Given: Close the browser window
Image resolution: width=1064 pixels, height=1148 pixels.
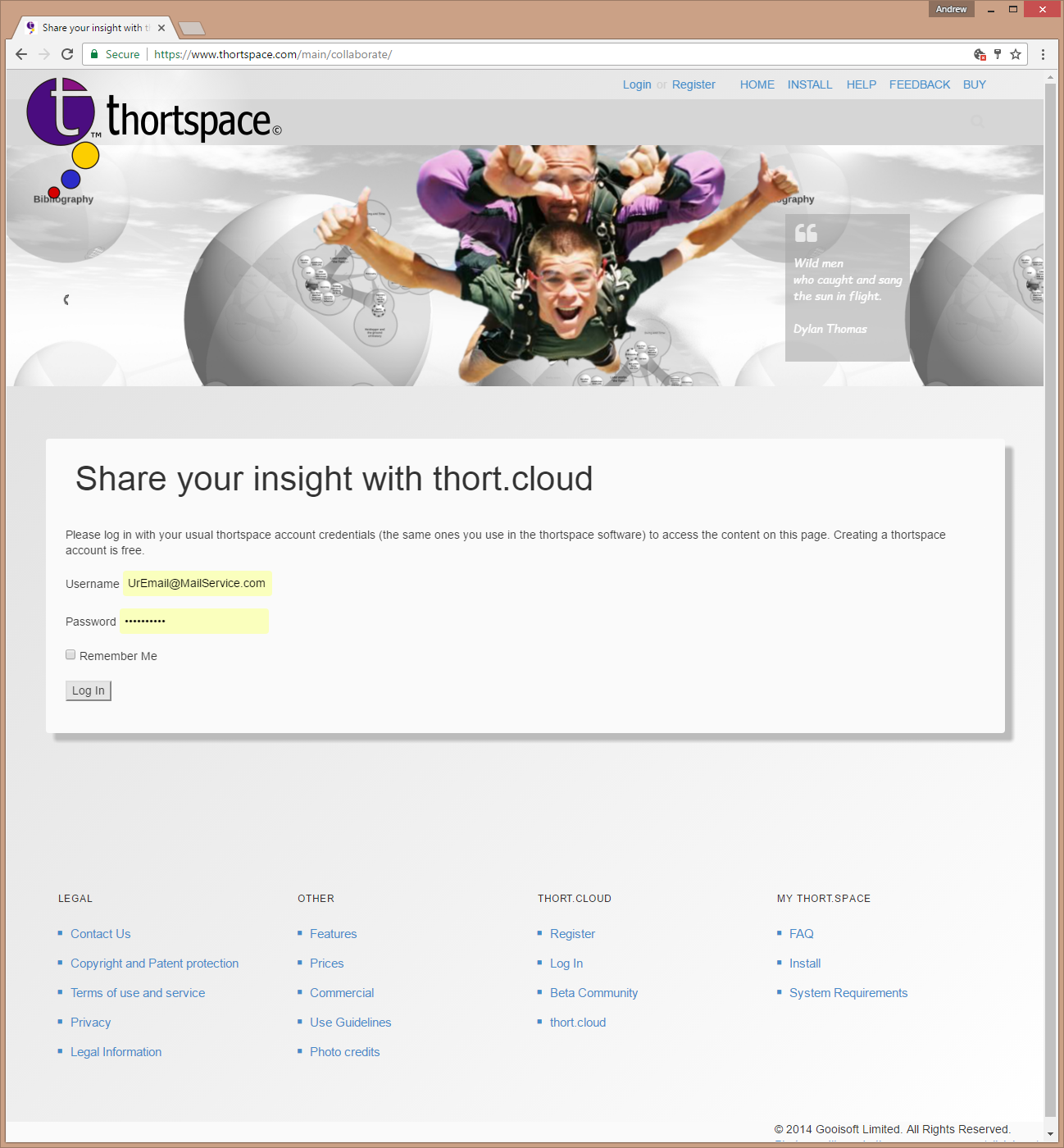Looking at the screenshot, I should (1042, 9).
